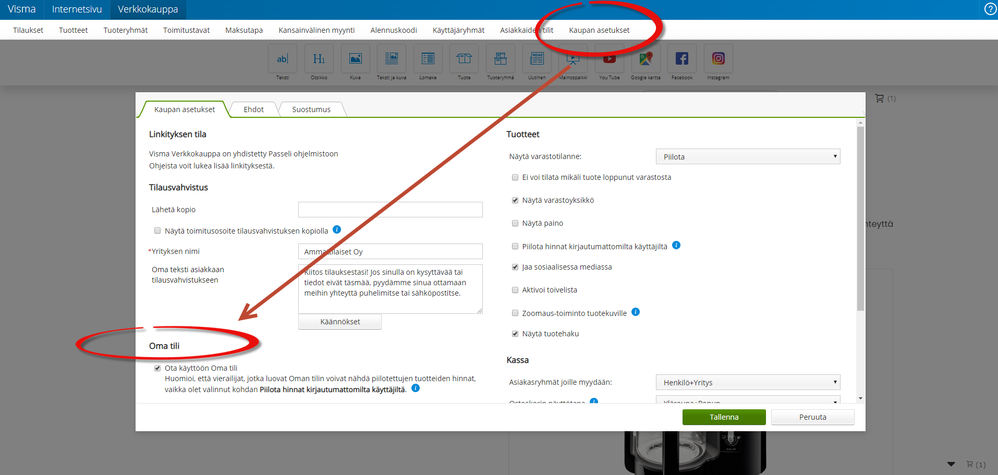This screenshot has width=998, height=475.
Task: Select the Tuoteryhmä block icon
Action: pyautogui.click(x=500, y=59)
